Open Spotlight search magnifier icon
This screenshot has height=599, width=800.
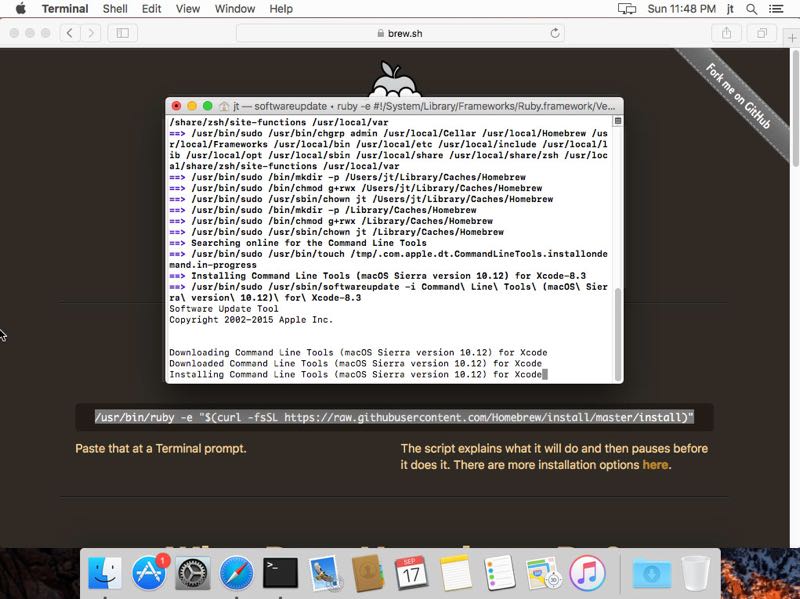point(751,9)
